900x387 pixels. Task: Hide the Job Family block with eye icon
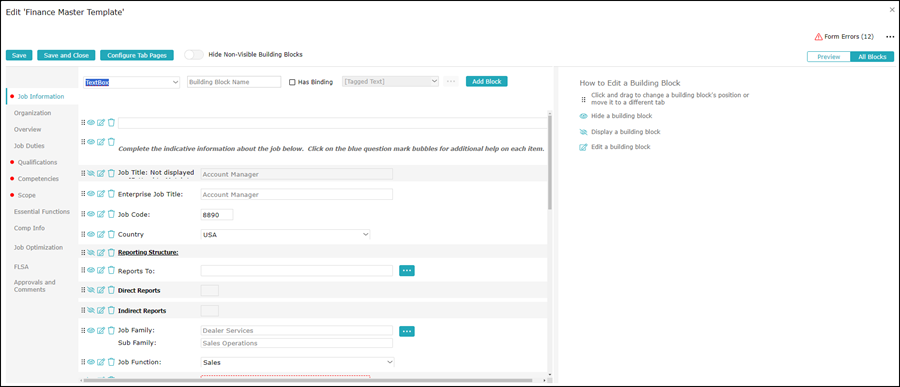point(91,331)
